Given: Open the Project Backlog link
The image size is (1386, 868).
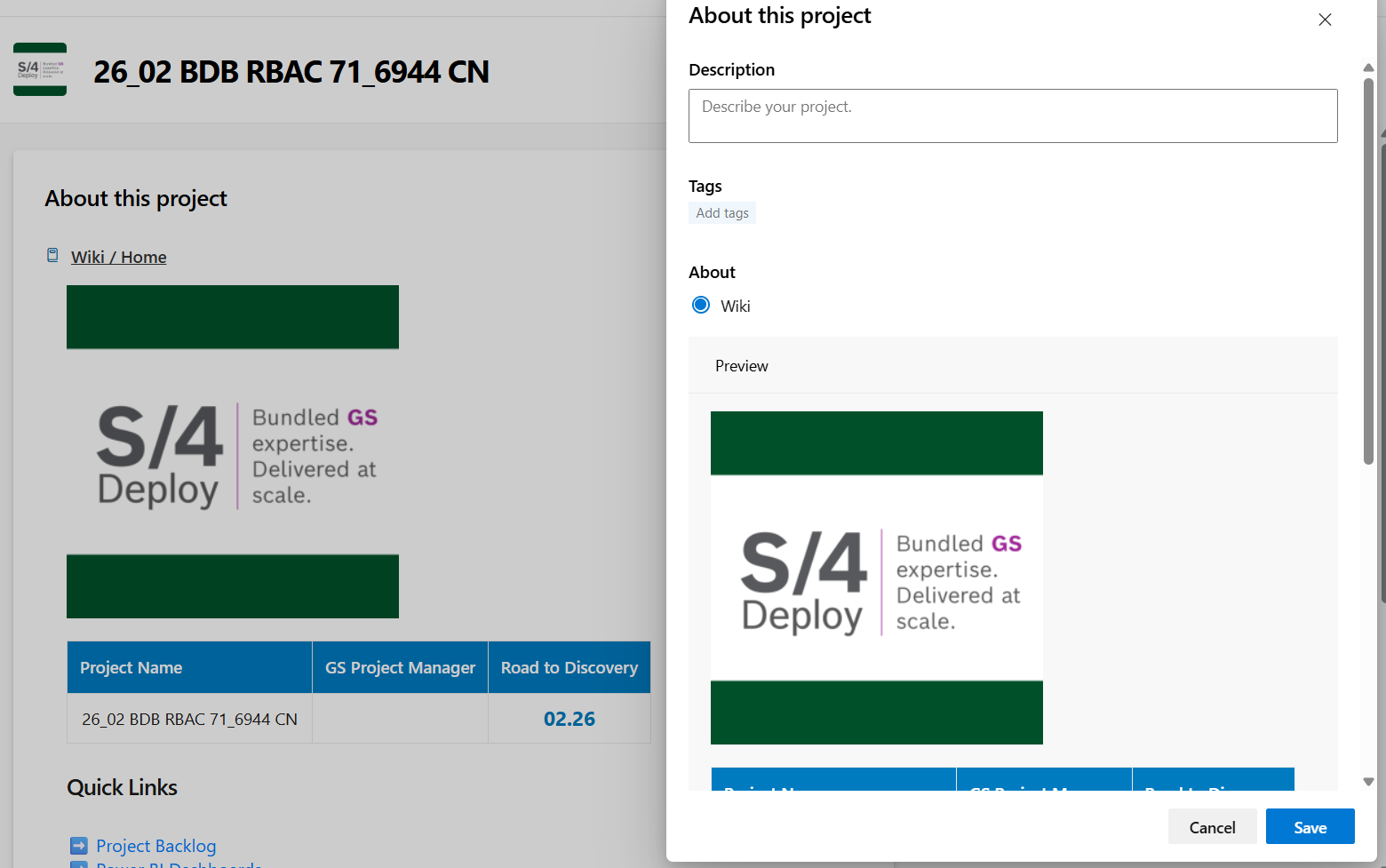Looking at the screenshot, I should pyautogui.click(x=156, y=846).
